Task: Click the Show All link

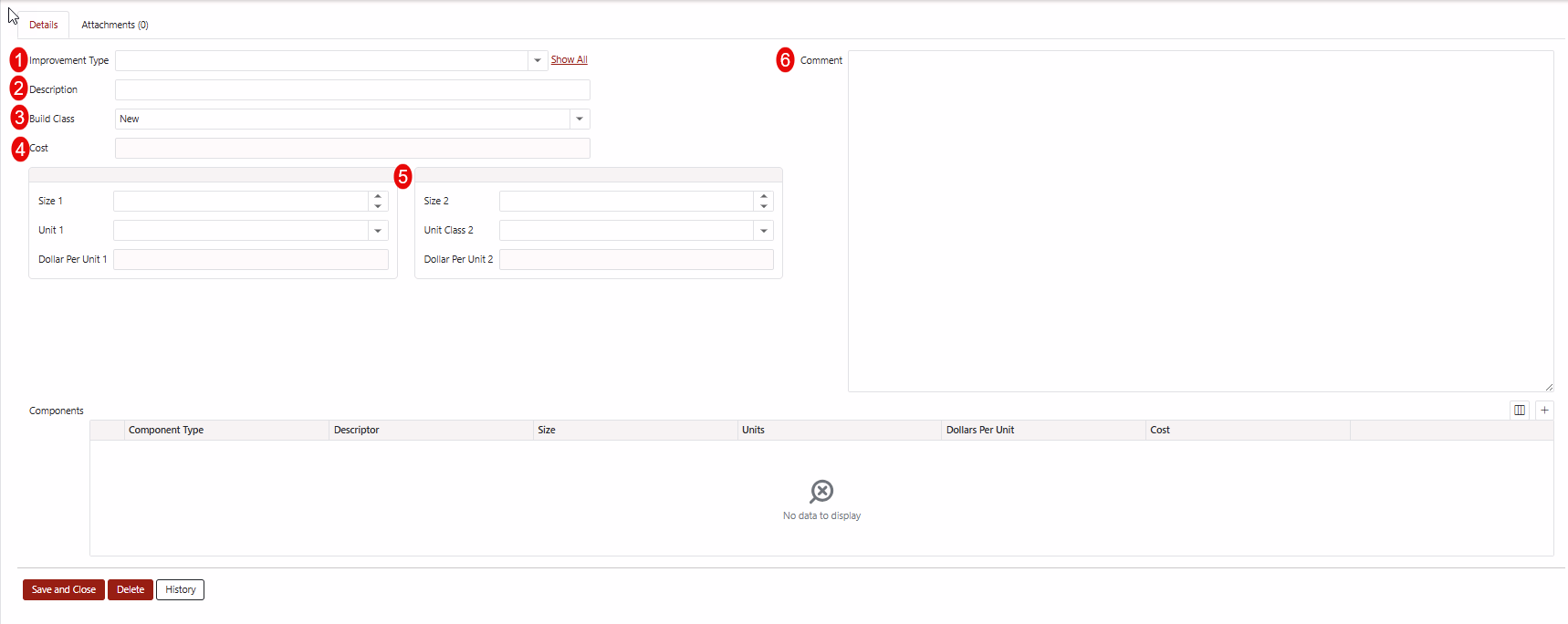Action: [569, 60]
